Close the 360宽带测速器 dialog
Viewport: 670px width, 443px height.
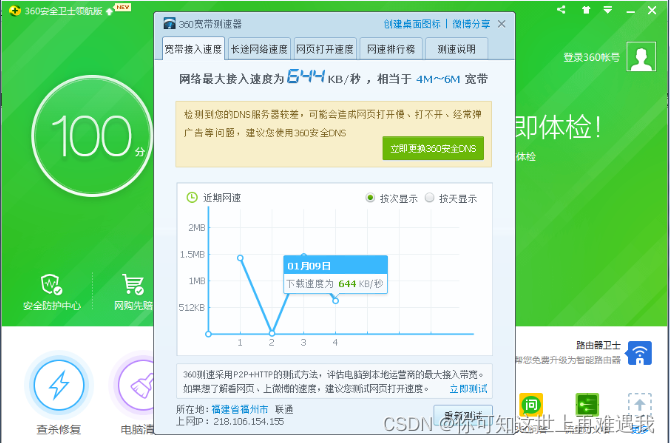pos(502,24)
